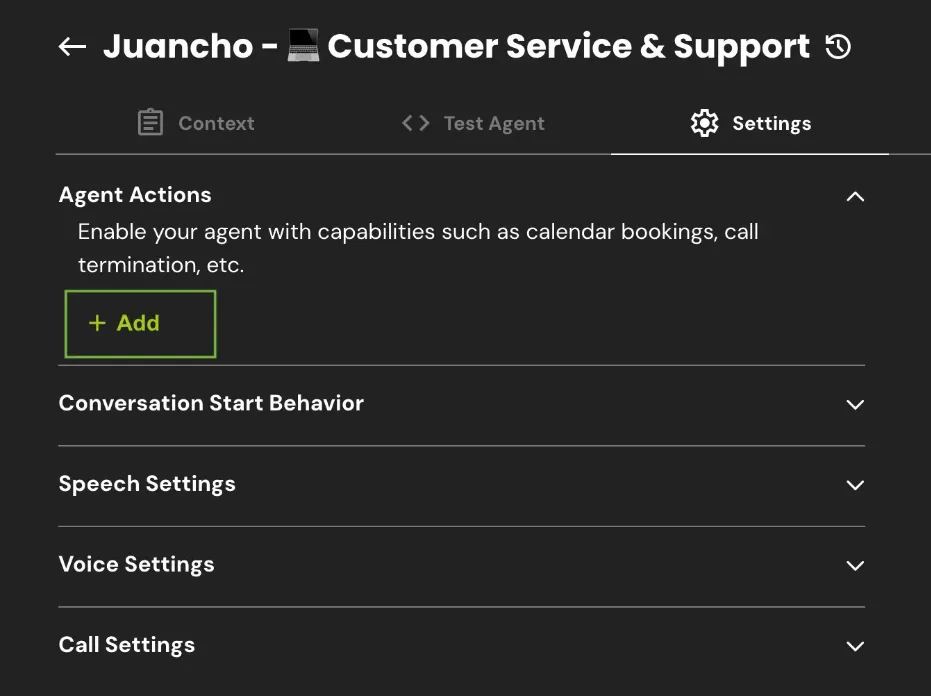The image size is (931, 696).
Task: Click the plus icon in Add button
Action: [x=97, y=323]
